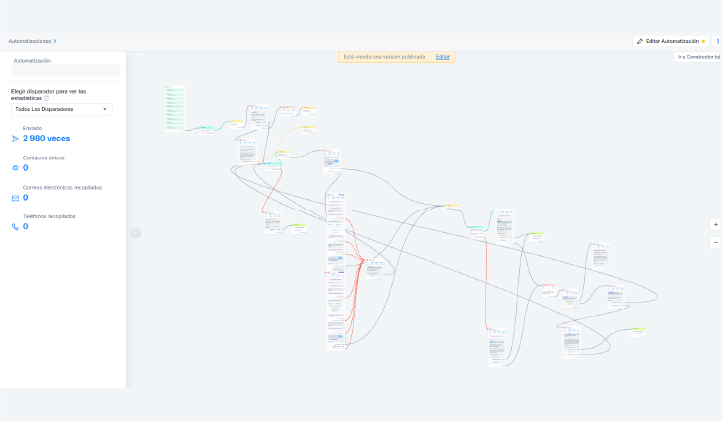Image resolution: width=723 pixels, height=421 pixels.
Task: Zoom in with the plus button
Action: click(715, 225)
